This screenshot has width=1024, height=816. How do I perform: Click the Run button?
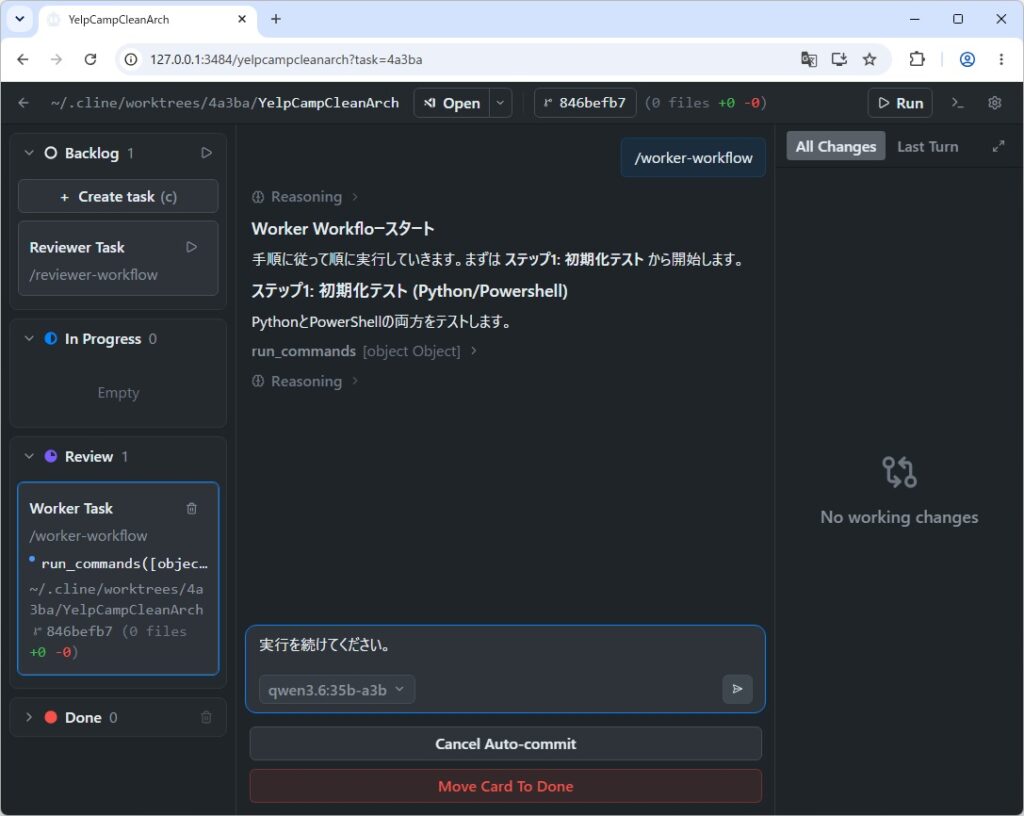pos(900,103)
